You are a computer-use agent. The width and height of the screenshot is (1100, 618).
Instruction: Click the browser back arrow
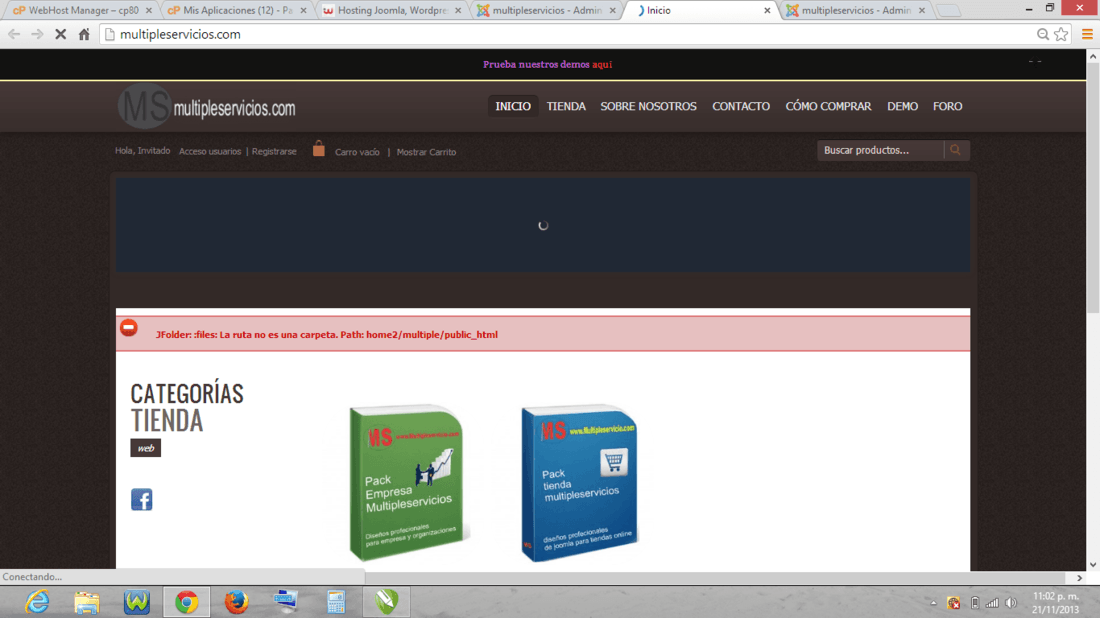click(x=14, y=34)
